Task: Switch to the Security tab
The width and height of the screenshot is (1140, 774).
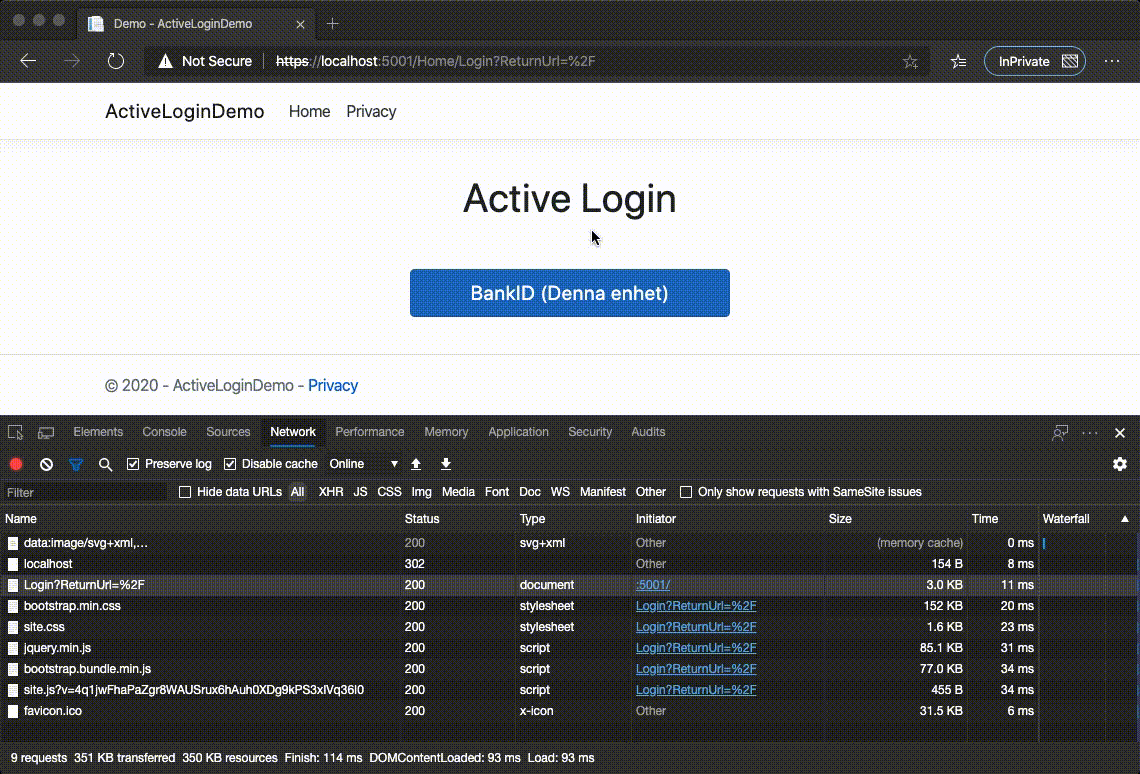Action: tap(590, 432)
